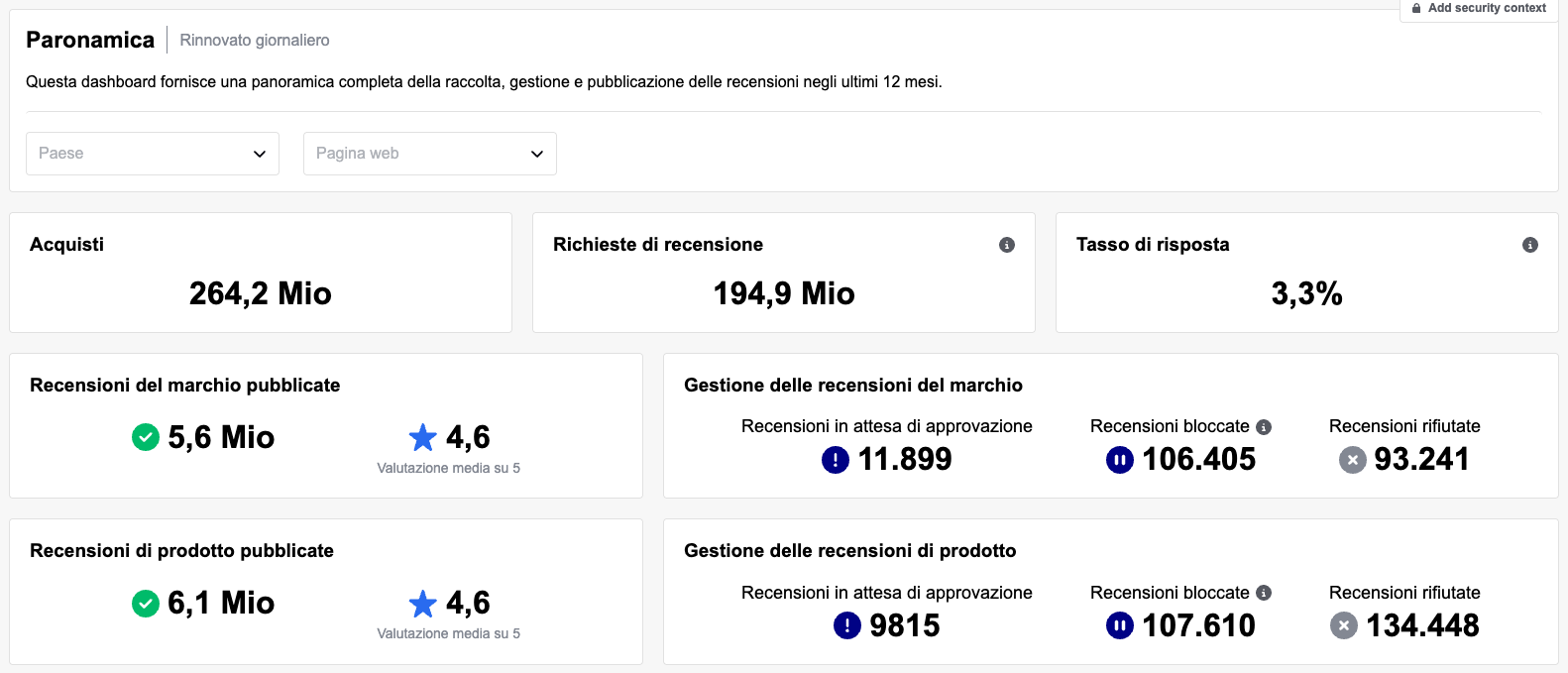The image size is (1568, 673).
Task: Click exclamation icon next to 9815
Action: (847, 625)
